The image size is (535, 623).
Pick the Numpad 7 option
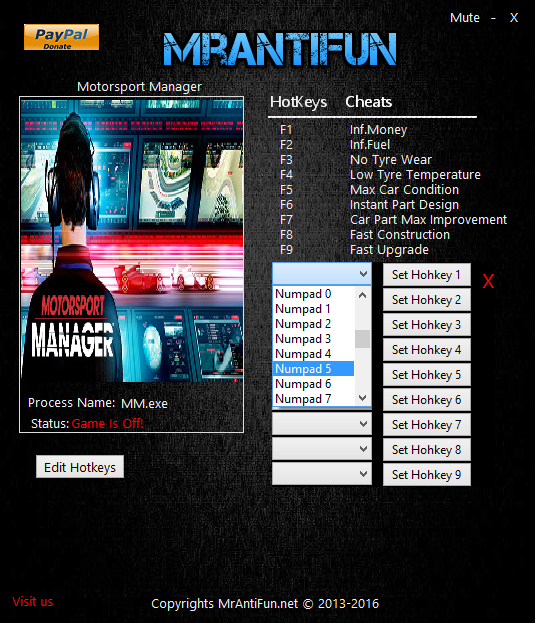[313, 399]
